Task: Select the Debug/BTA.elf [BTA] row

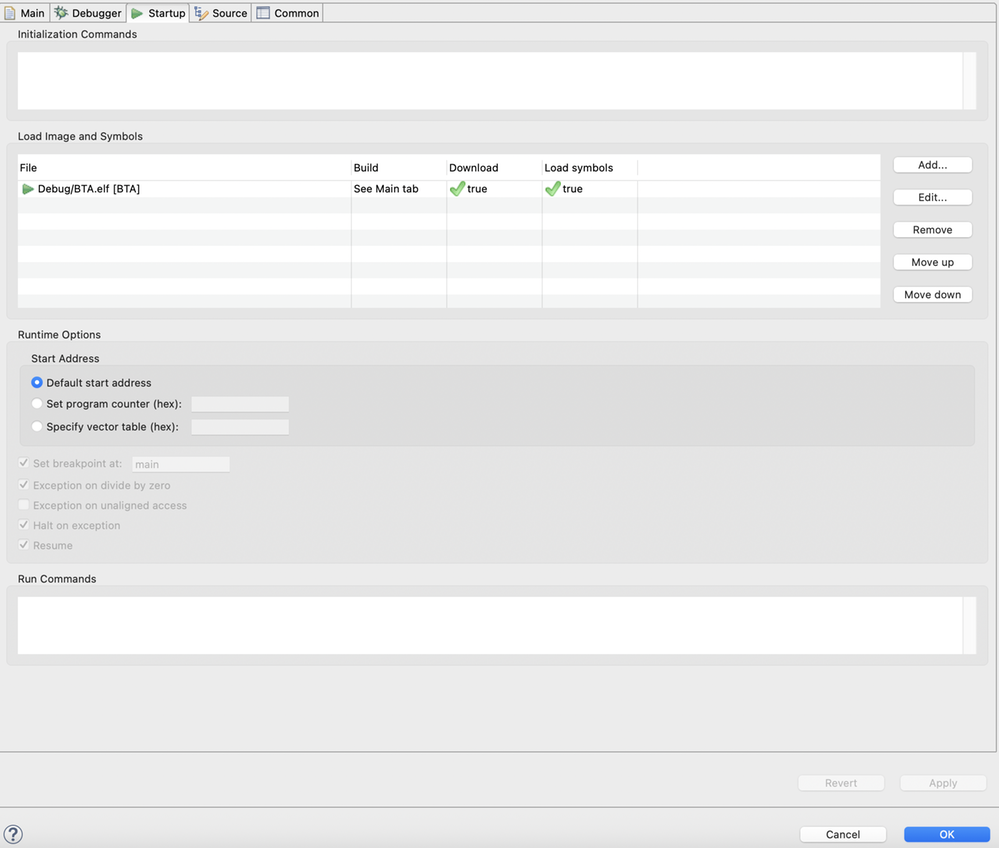Action: (449, 189)
